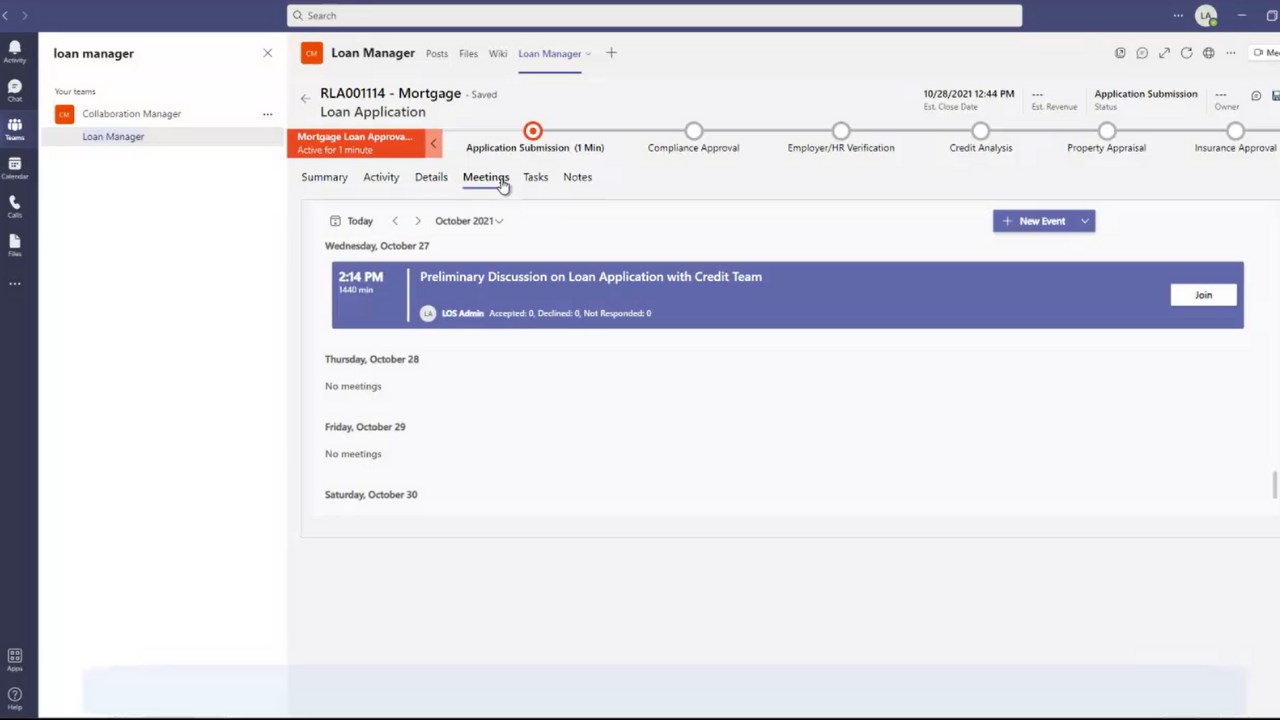Image resolution: width=1280 pixels, height=720 pixels.
Task: Go to next period in calendar
Action: 418,221
